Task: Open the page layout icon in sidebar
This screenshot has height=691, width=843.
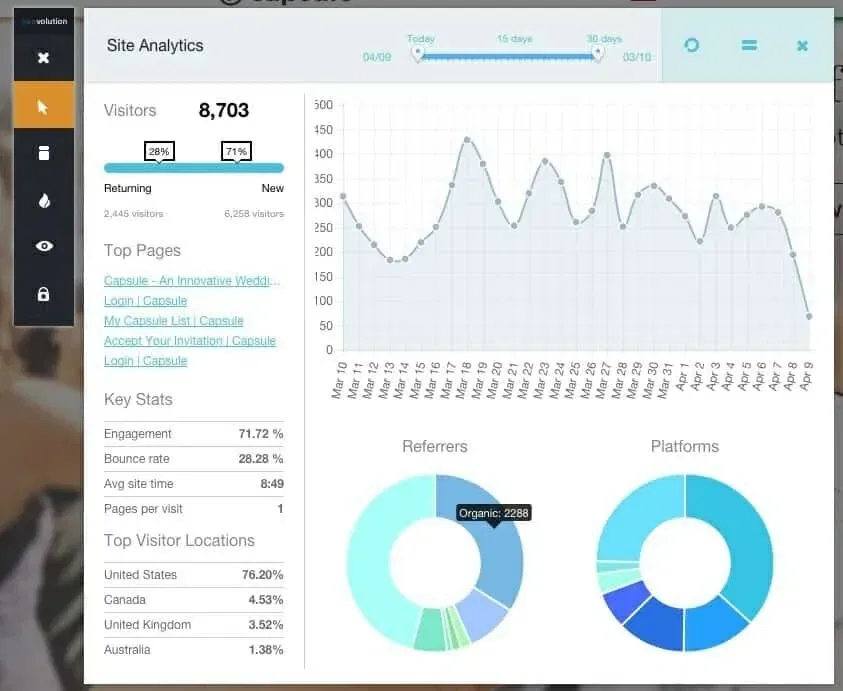Action: point(43,153)
